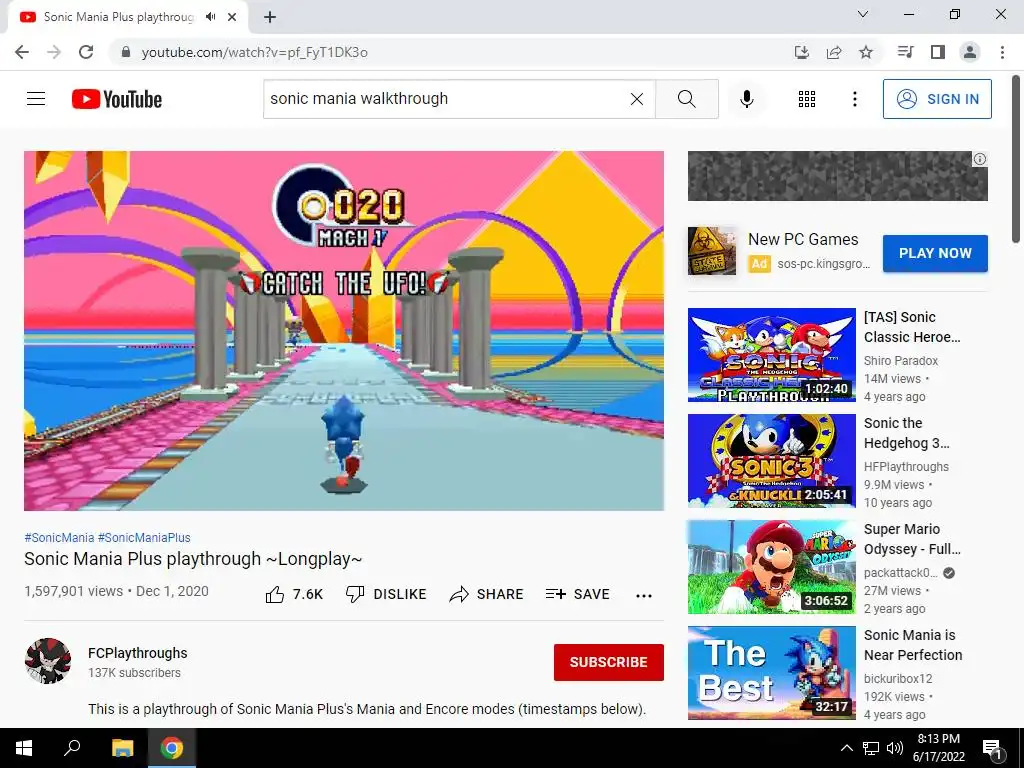Open Chrome profile avatar
The width and height of the screenshot is (1024, 768).
(x=970, y=52)
